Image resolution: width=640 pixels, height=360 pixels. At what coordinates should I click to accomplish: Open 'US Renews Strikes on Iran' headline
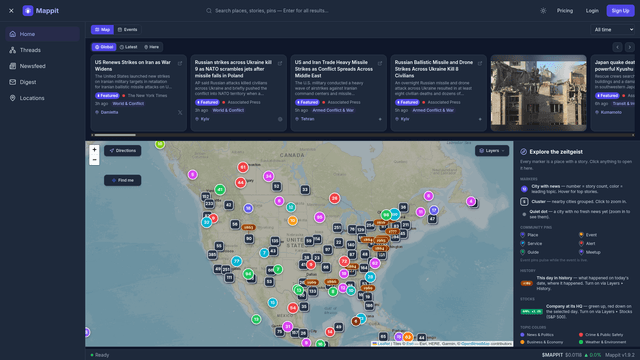(x=133, y=66)
